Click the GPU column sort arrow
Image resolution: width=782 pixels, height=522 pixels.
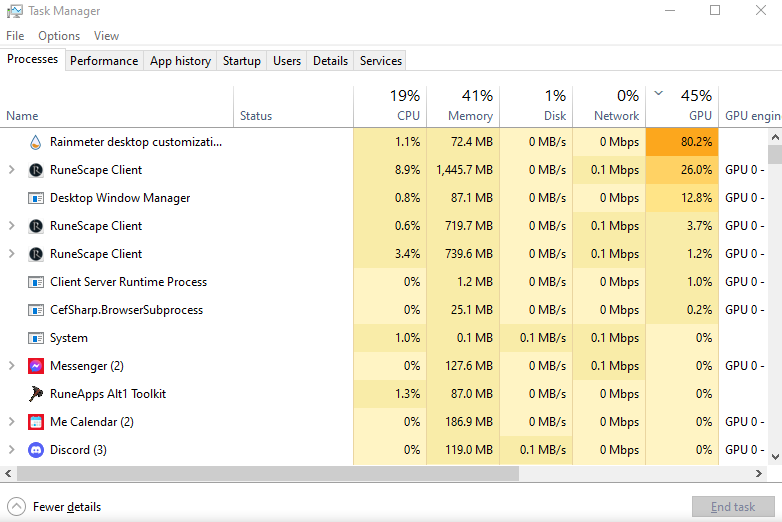(x=658, y=93)
